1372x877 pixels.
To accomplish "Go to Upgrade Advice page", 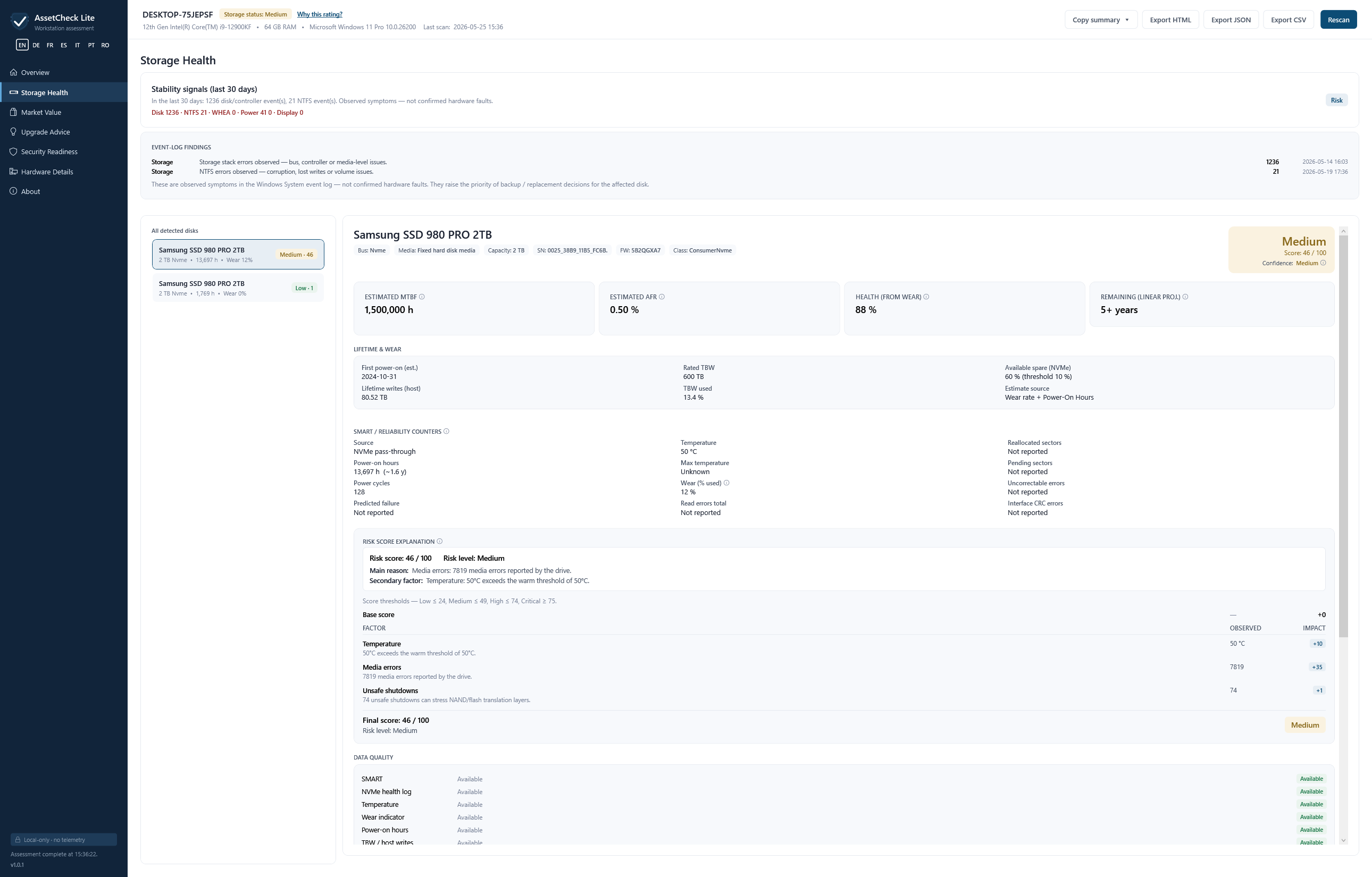I will coord(64,132).
